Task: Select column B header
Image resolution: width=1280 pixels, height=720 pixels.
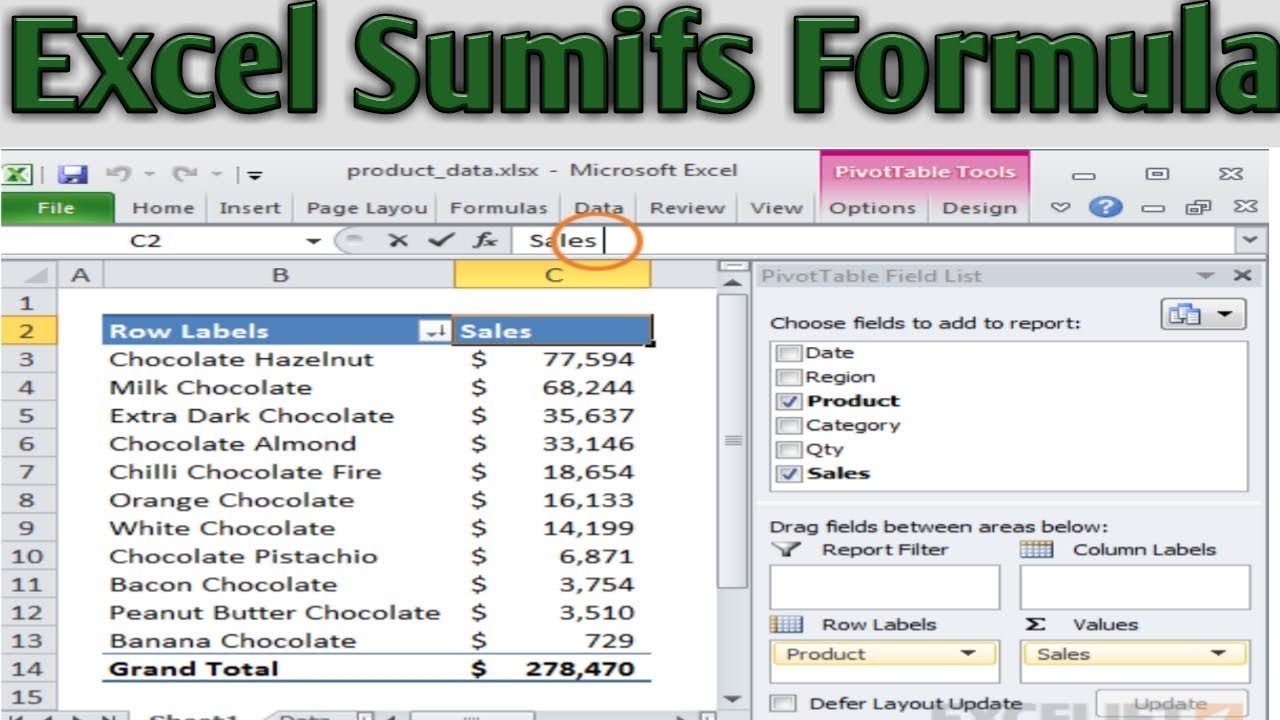Action: pyautogui.click(x=280, y=275)
